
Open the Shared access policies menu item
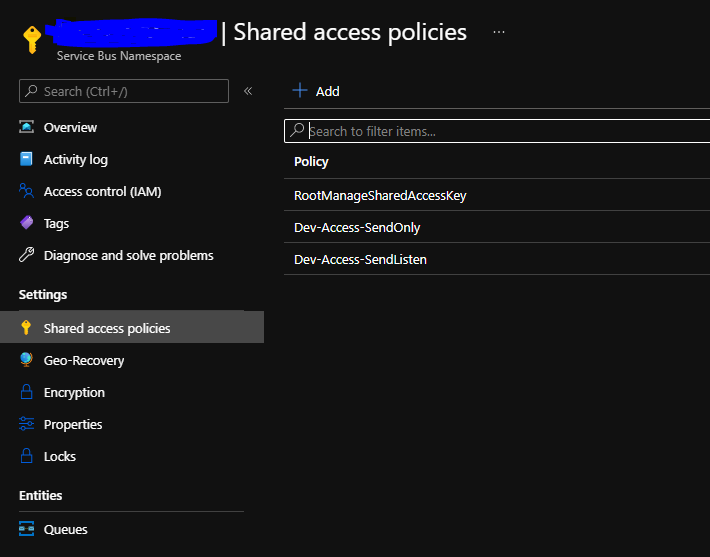point(107,328)
